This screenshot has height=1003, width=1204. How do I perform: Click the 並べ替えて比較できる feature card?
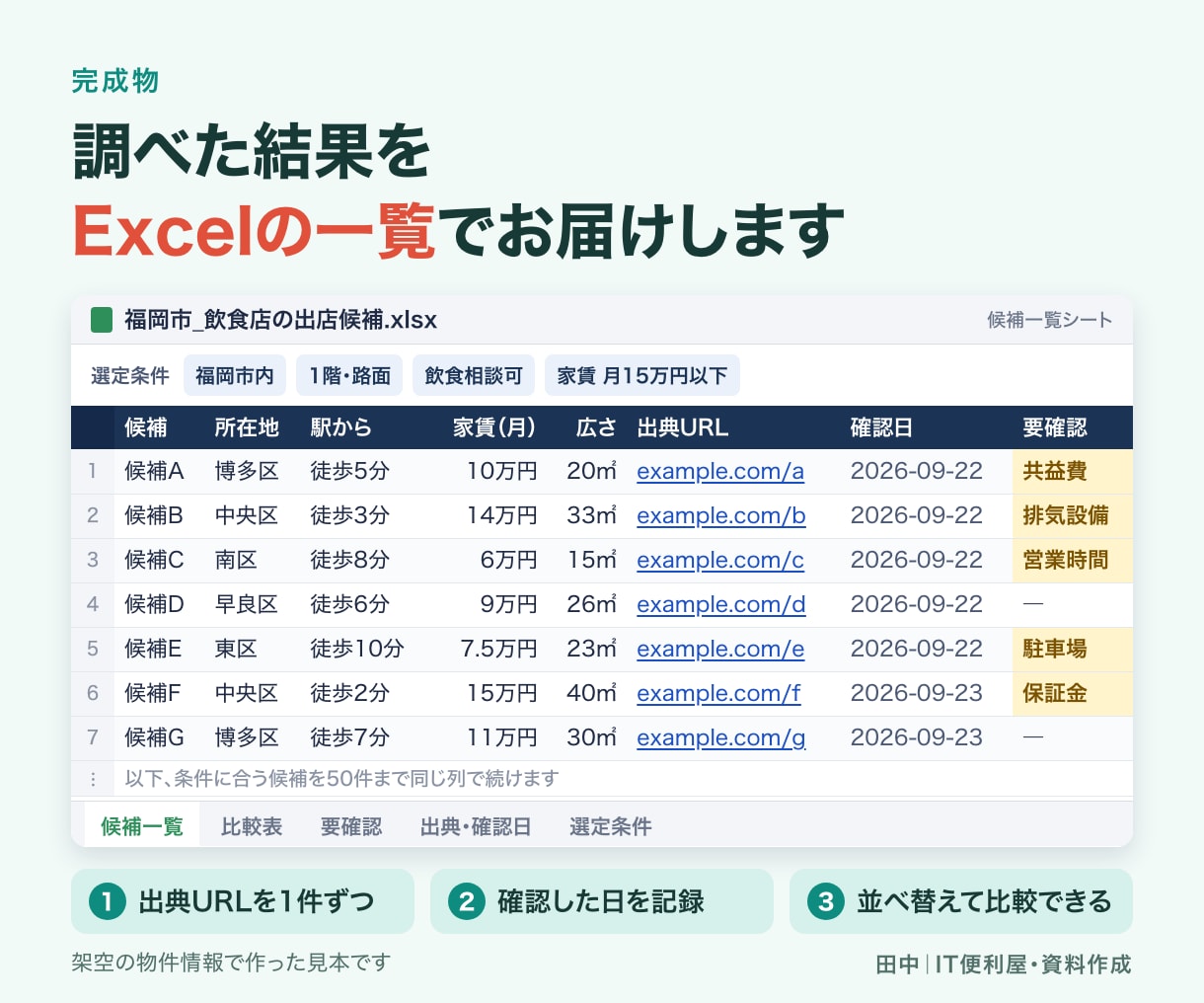tap(961, 901)
